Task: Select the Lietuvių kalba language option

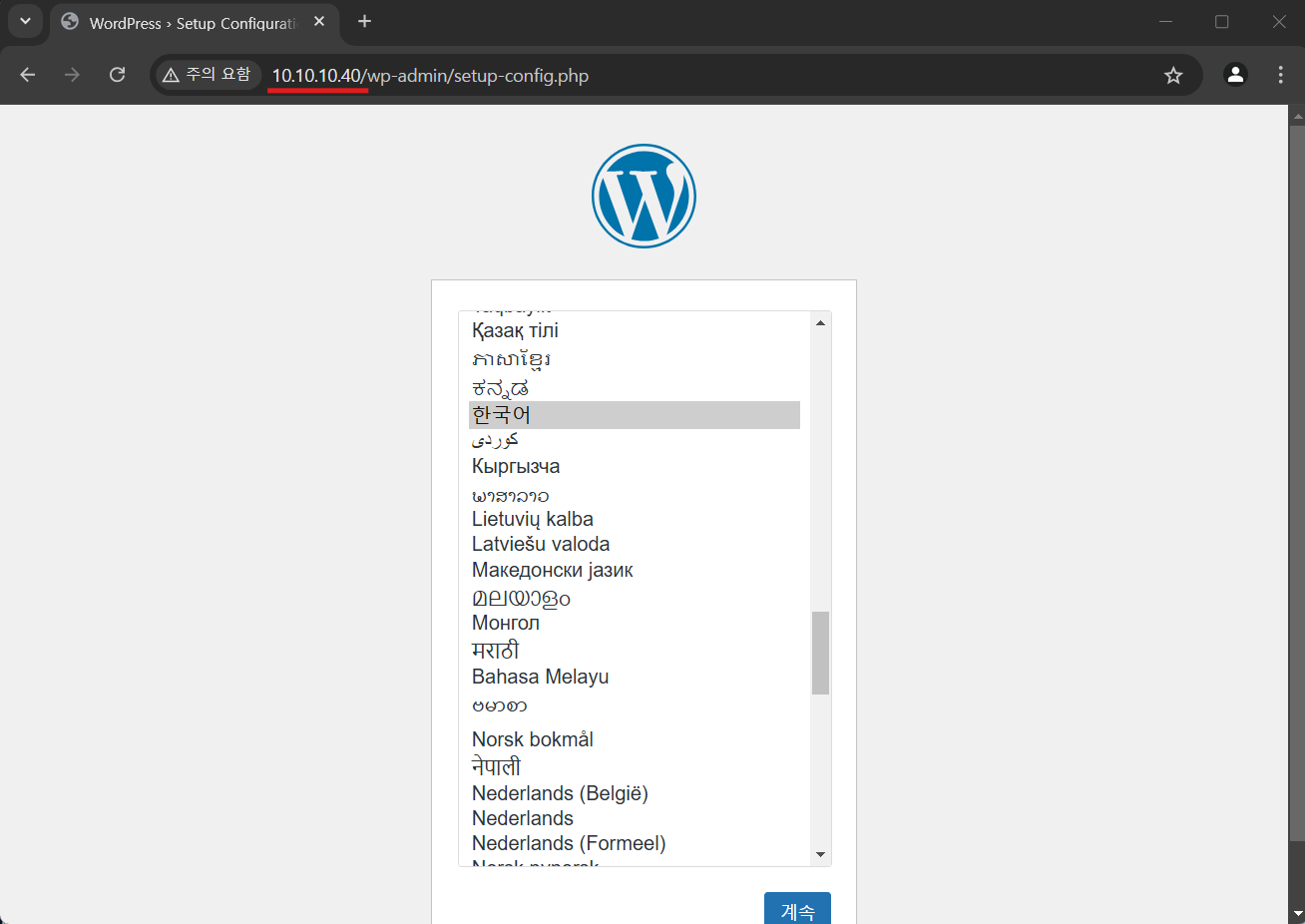Action: (x=635, y=519)
